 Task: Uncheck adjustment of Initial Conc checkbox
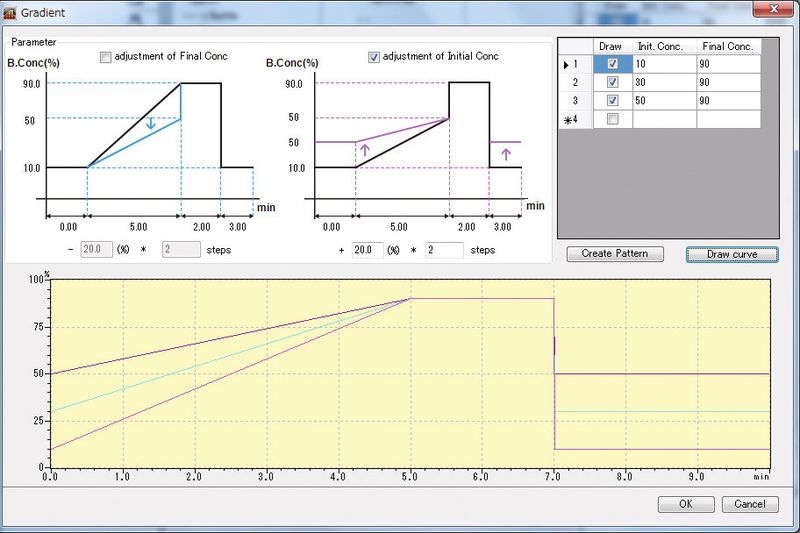pos(374,57)
